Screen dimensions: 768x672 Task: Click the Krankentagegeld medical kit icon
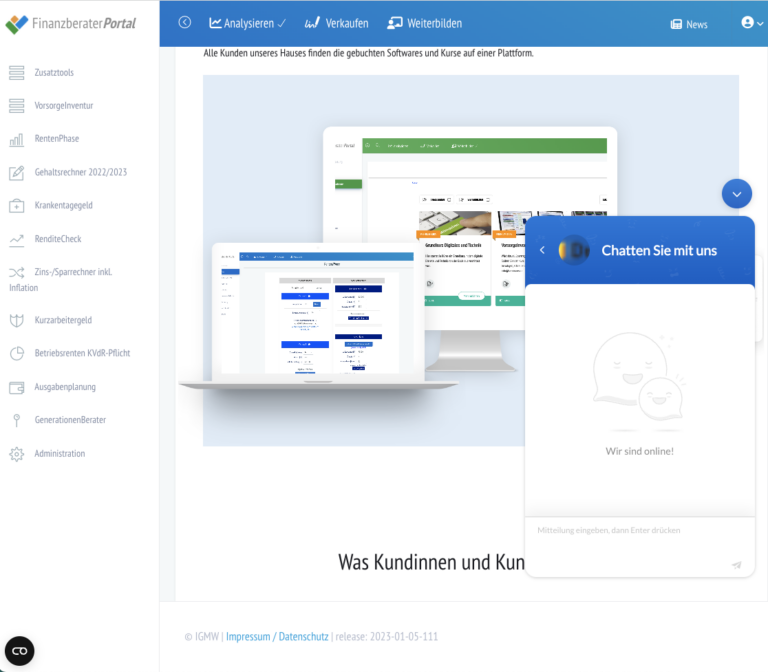coord(16,206)
